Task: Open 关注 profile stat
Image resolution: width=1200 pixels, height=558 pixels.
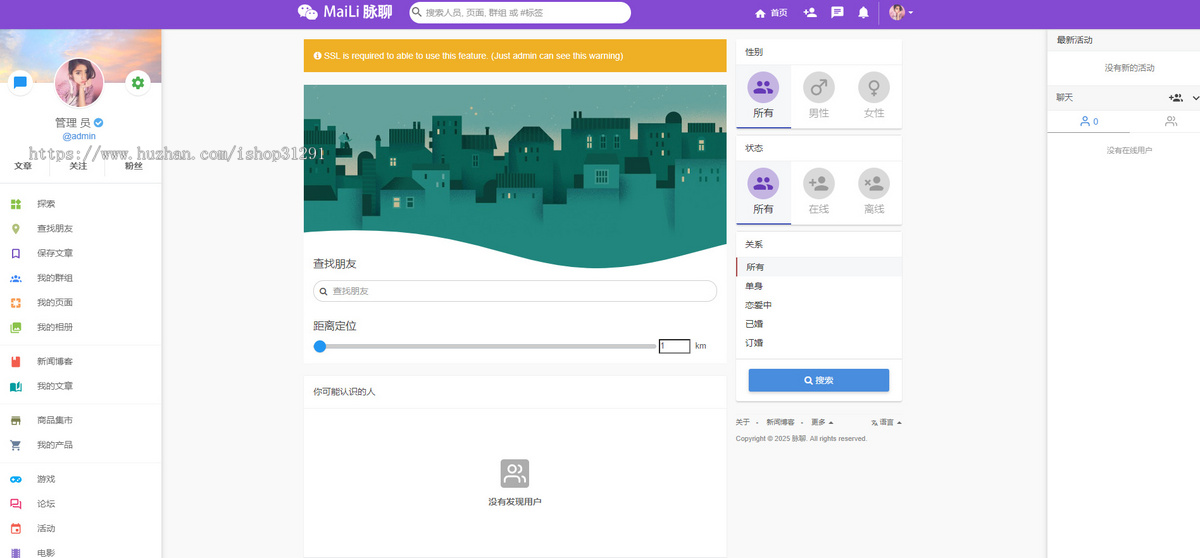Action: pos(78,166)
